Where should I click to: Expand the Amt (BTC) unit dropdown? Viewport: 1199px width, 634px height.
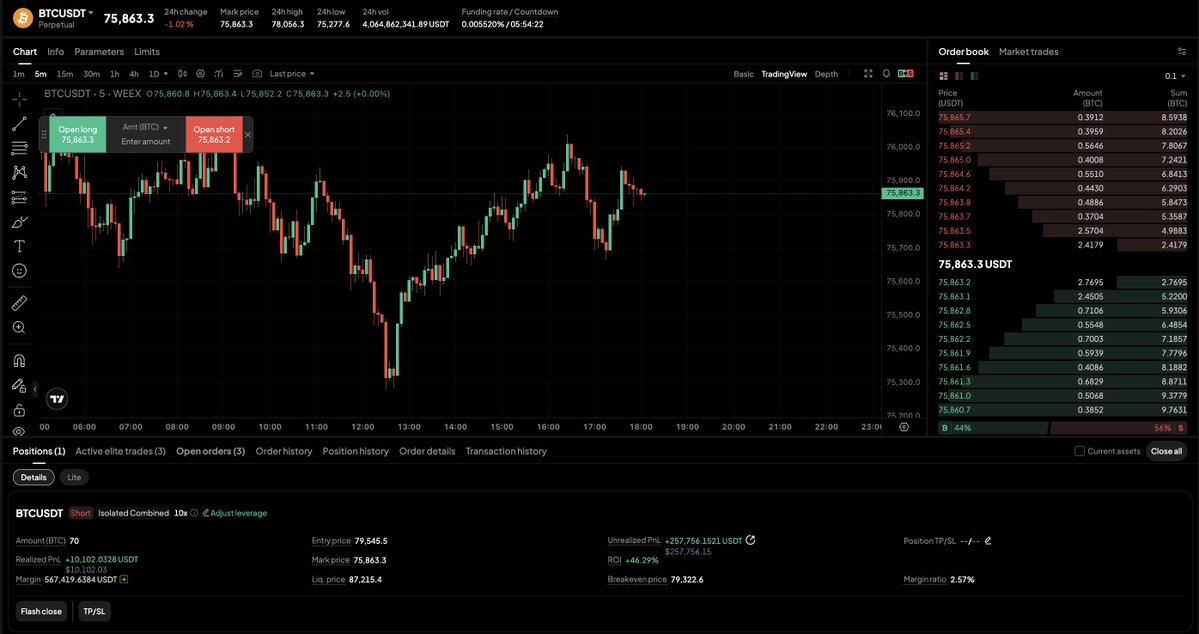click(x=145, y=127)
